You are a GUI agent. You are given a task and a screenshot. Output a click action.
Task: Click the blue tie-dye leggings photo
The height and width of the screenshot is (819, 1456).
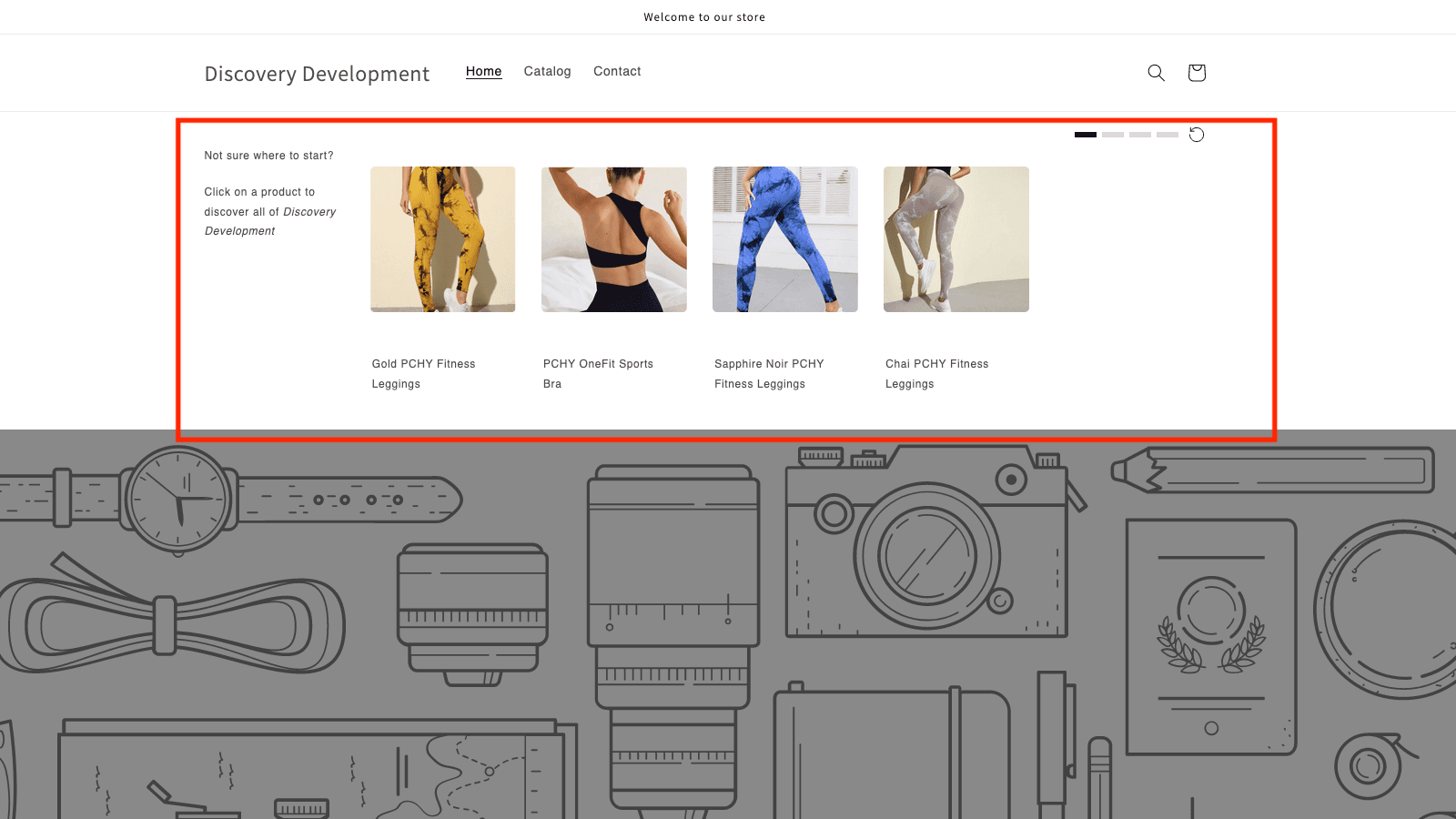coord(784,238)
